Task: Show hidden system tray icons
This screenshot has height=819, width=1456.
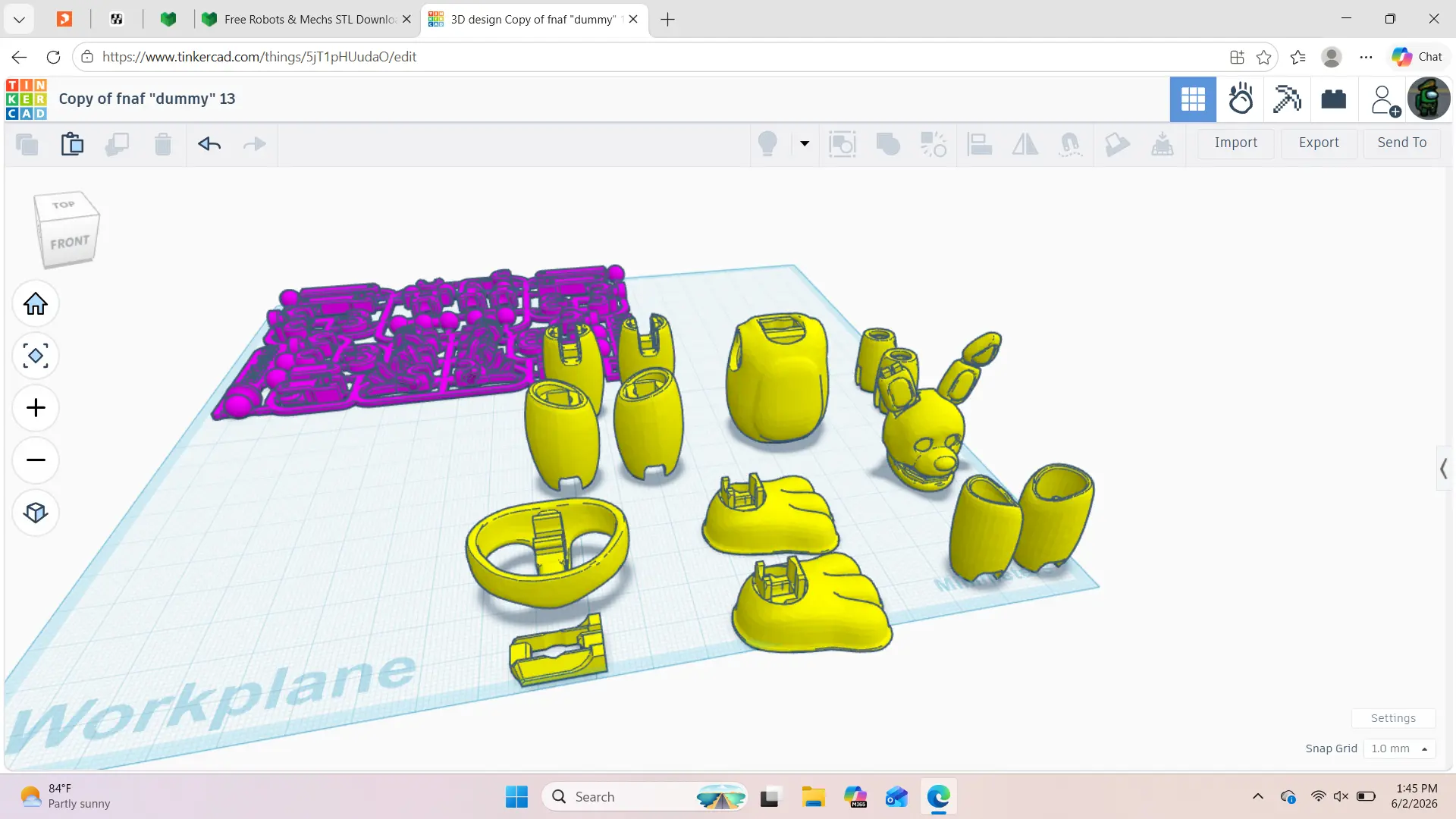Action: click(x=1258, y=796)
